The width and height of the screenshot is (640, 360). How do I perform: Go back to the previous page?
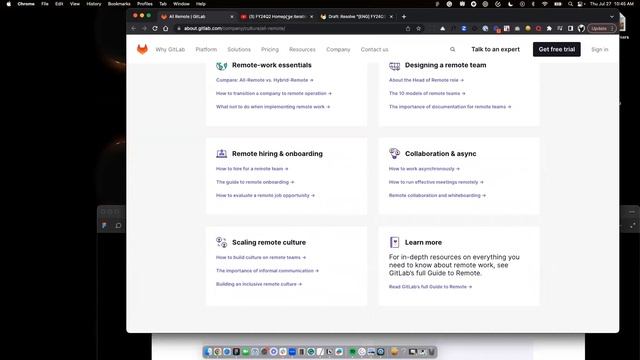coord(133,29)
